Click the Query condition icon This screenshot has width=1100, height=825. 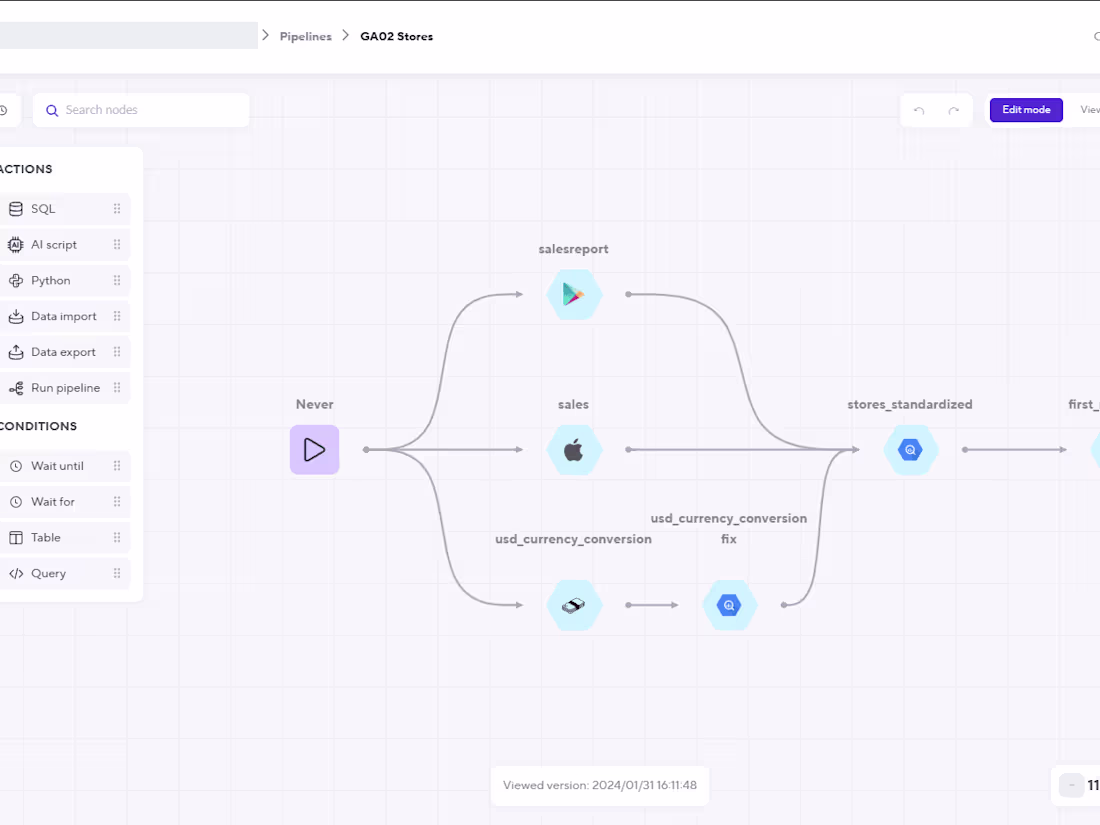click(x=17, y=573)
